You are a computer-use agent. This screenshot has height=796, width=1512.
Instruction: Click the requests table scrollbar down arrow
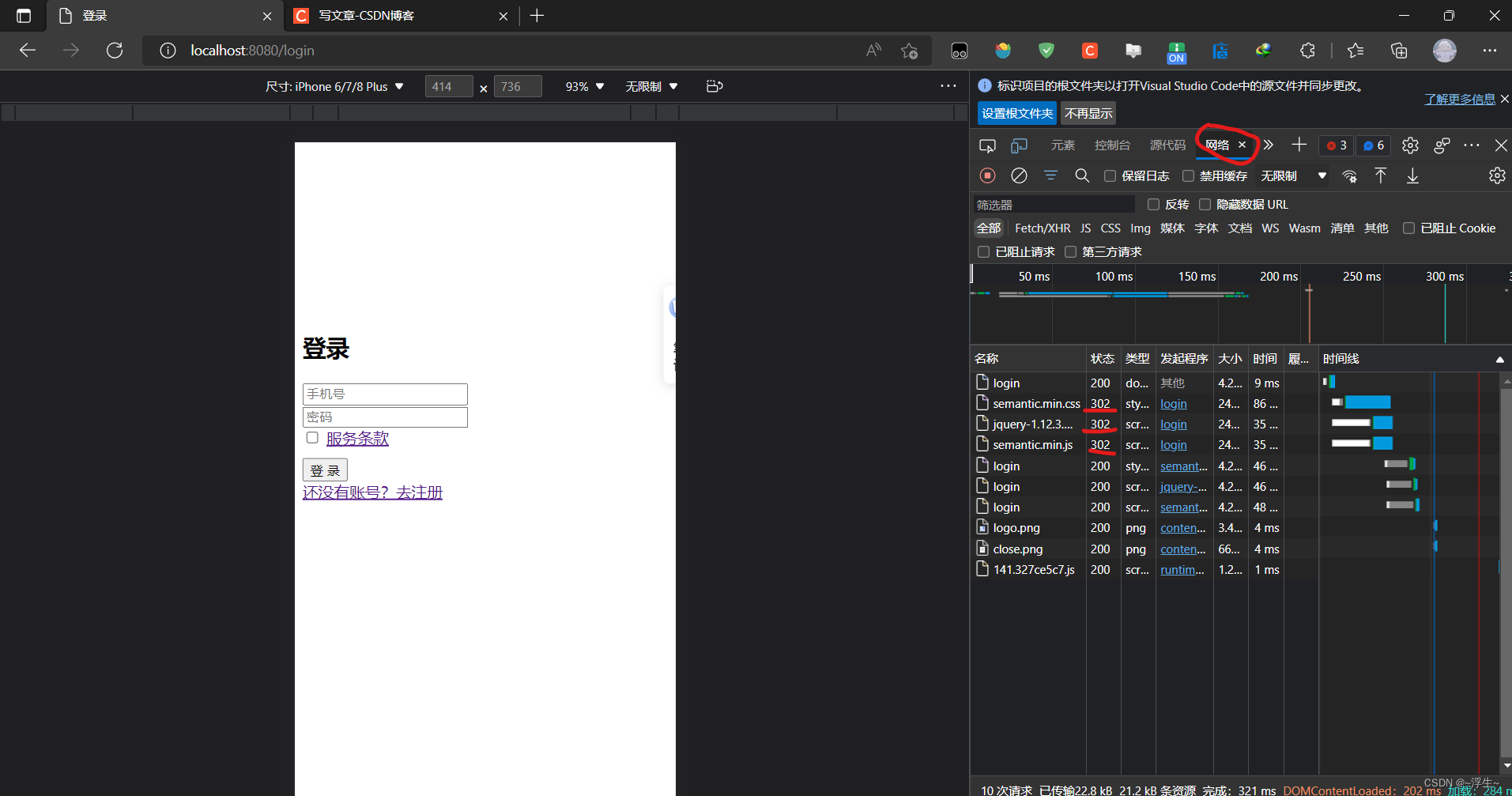tap(1506, 765)
